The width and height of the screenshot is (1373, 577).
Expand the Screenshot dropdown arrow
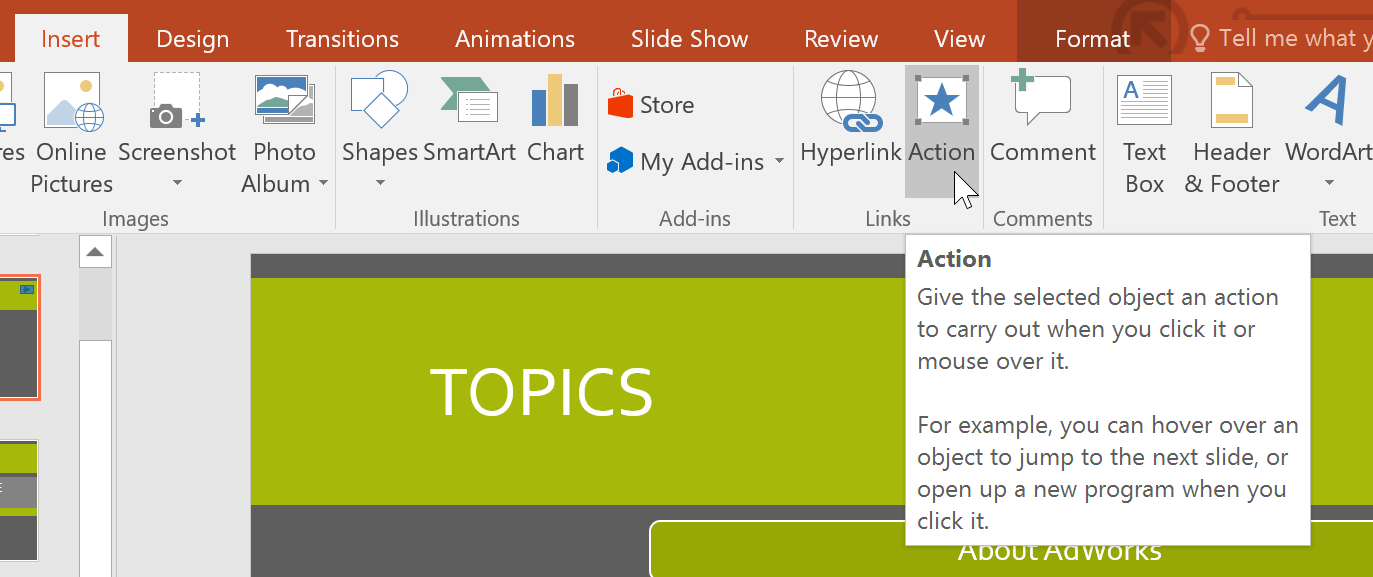(177, 183)
